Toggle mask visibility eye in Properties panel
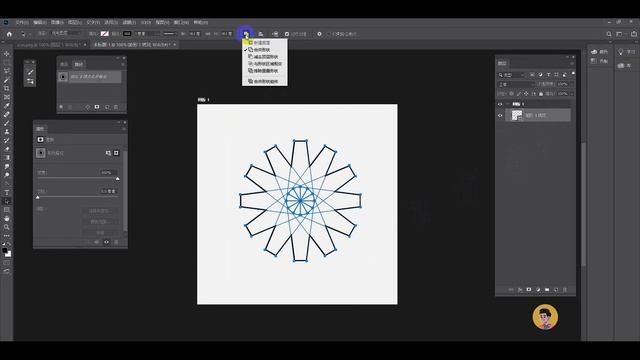Screen dimensions: 640x360 106,242
